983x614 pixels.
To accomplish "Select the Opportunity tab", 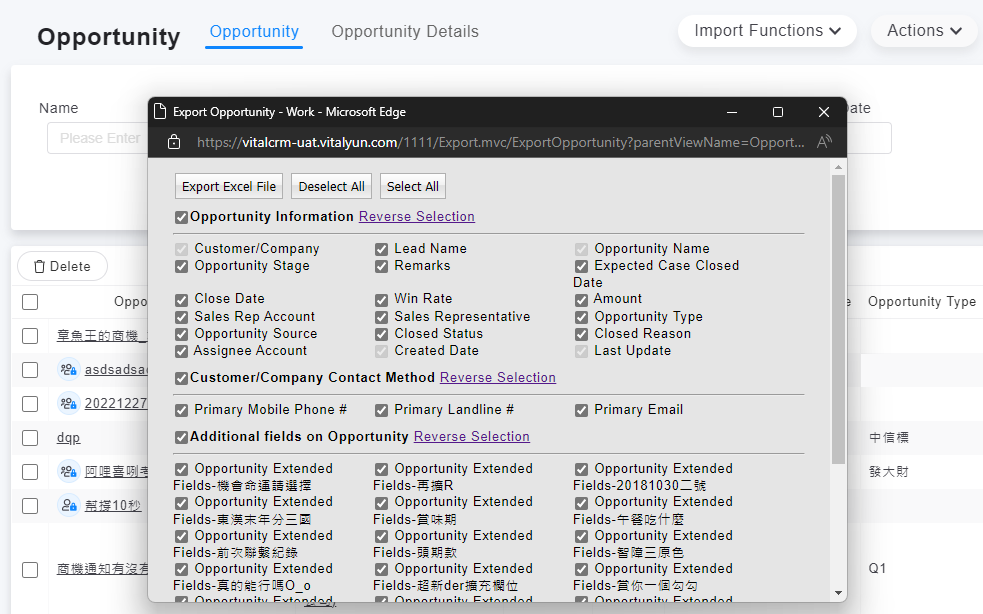I will coord(254,32).
